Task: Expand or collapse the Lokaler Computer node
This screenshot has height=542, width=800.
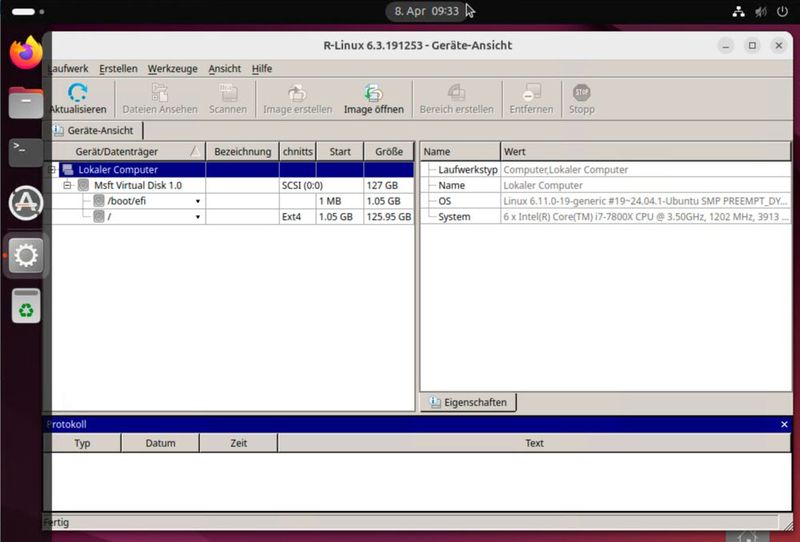Action: [52, 169]
